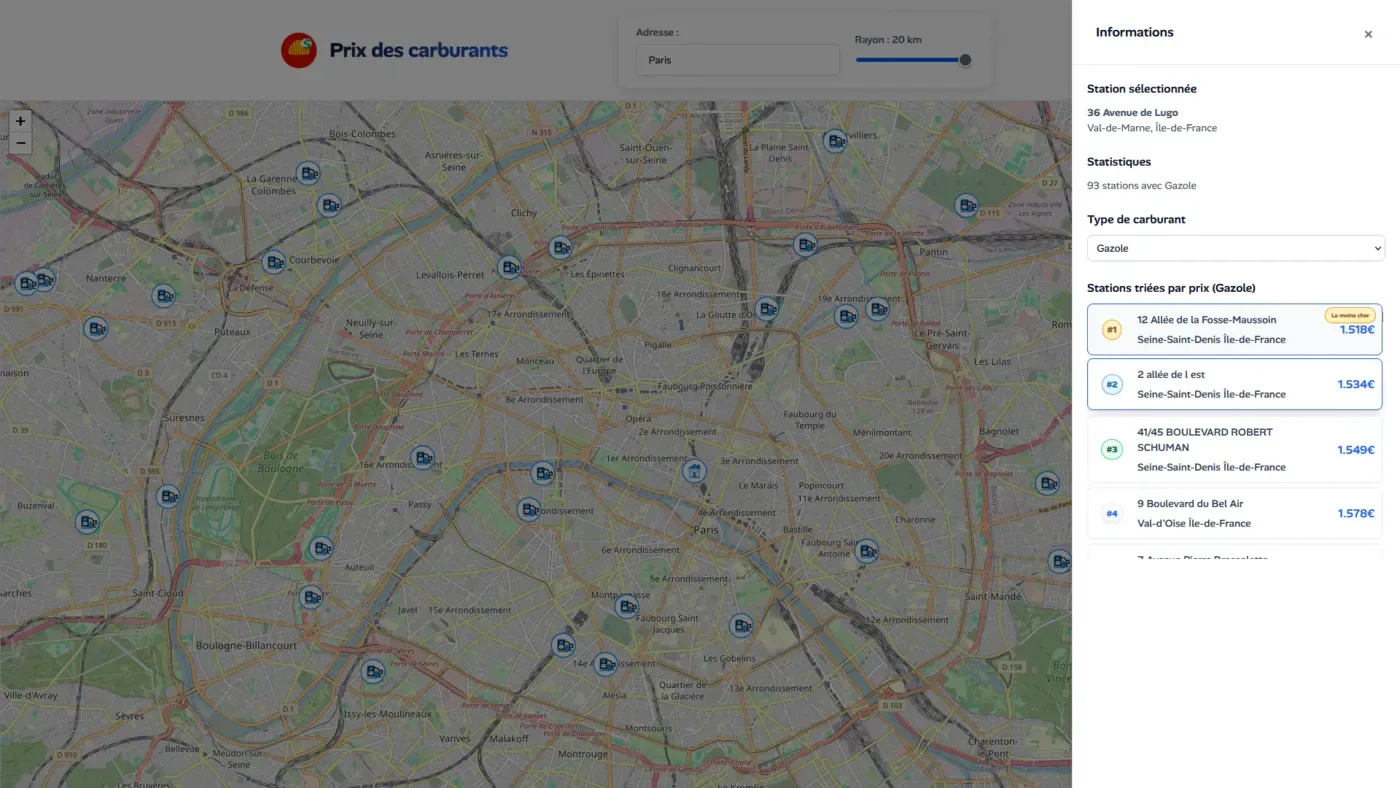1400x788 pixels.
Task: Click the 36 Avenue de Lugo address
Action: [x=1132, y=113]
